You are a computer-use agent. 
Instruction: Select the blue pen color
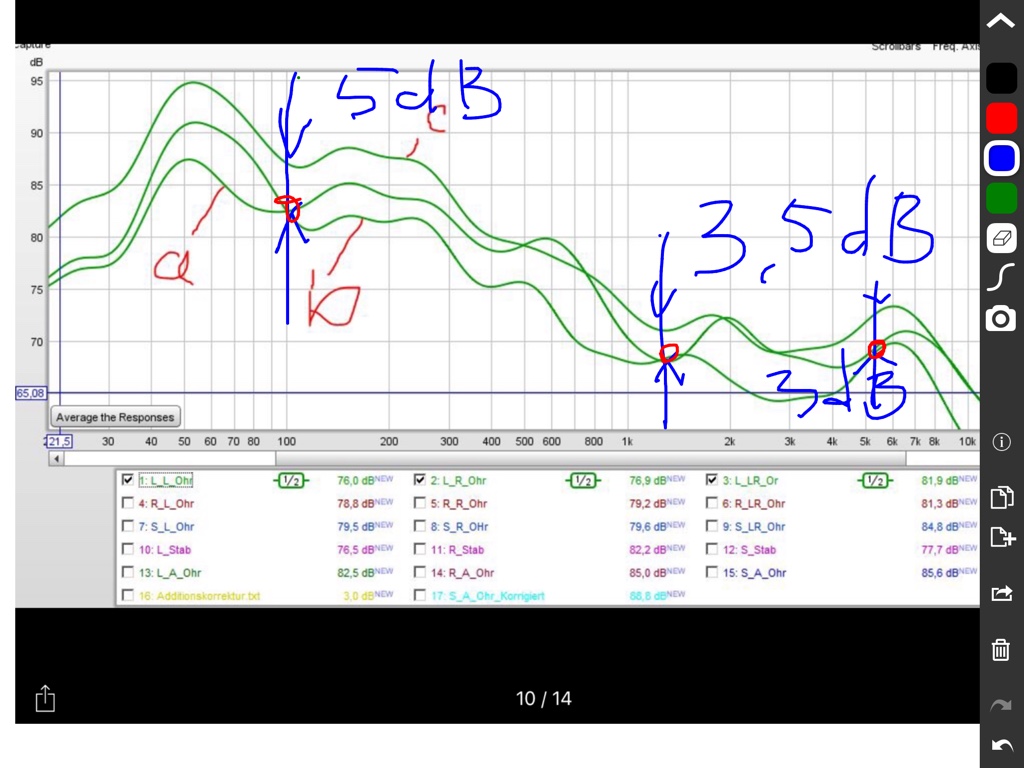pos(1001,159)
